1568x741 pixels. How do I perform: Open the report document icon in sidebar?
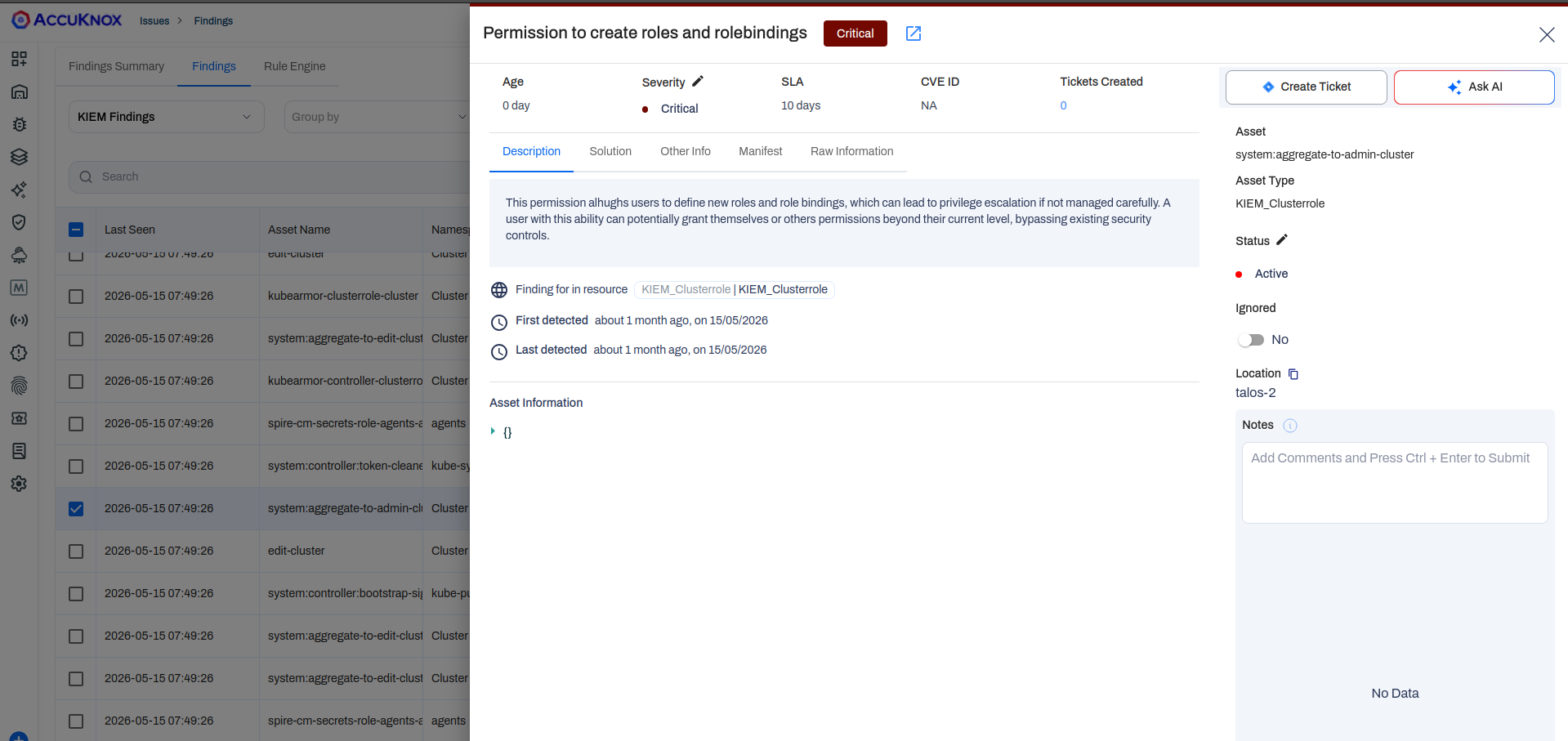[19, 451]
